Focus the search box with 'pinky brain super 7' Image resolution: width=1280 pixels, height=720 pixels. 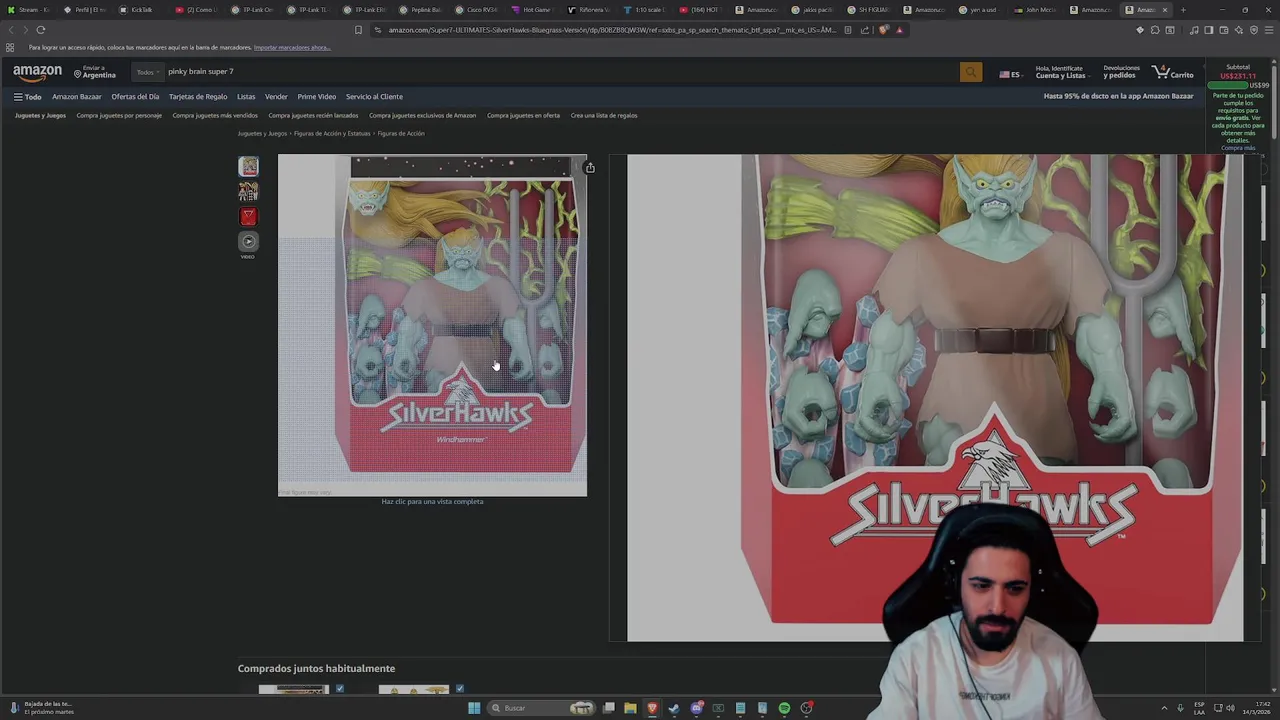560,72
